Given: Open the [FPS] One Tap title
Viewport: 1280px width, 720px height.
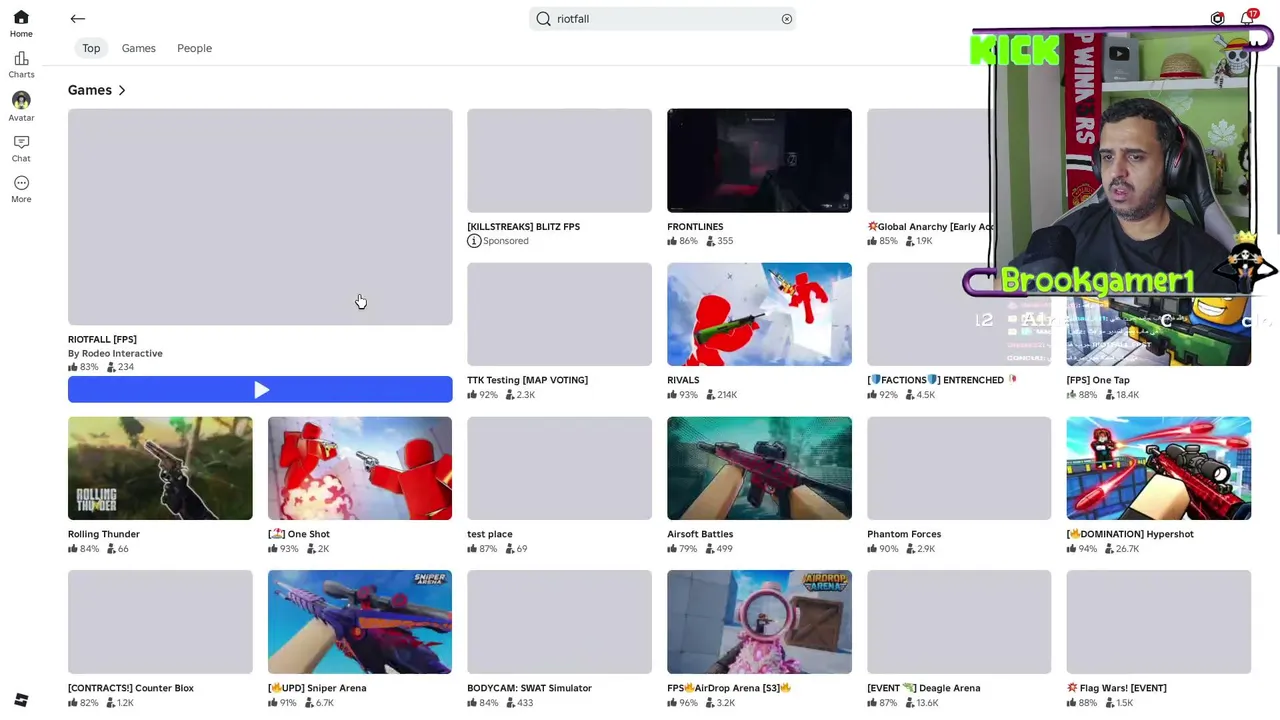Looking at the screenshot, I should (1098, 380).
